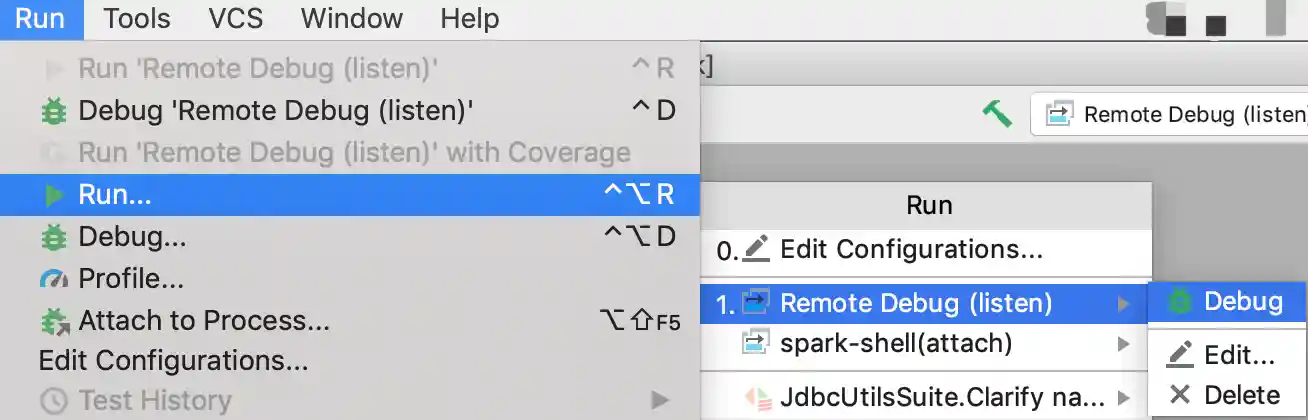Screen dimensions: 1308x420
Task: Expand the spark-shell(attach) submenu arrow
Action: [x=1124, y=345]
